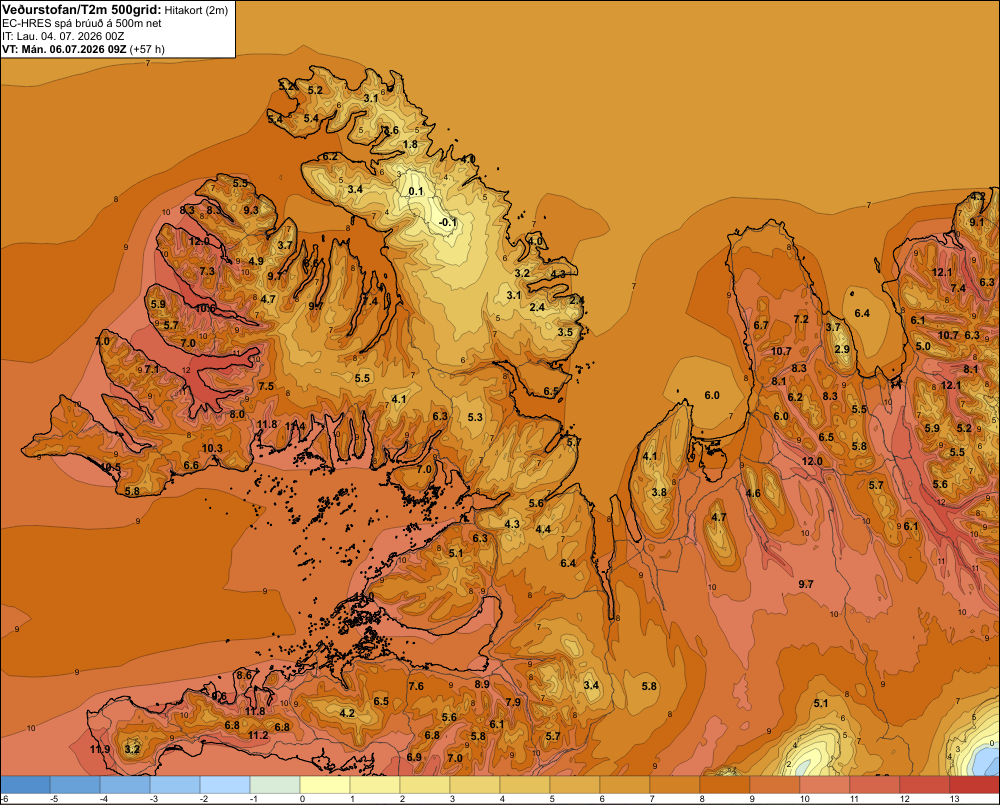Click the 11.9 label at southwest coast

(100, 749)
